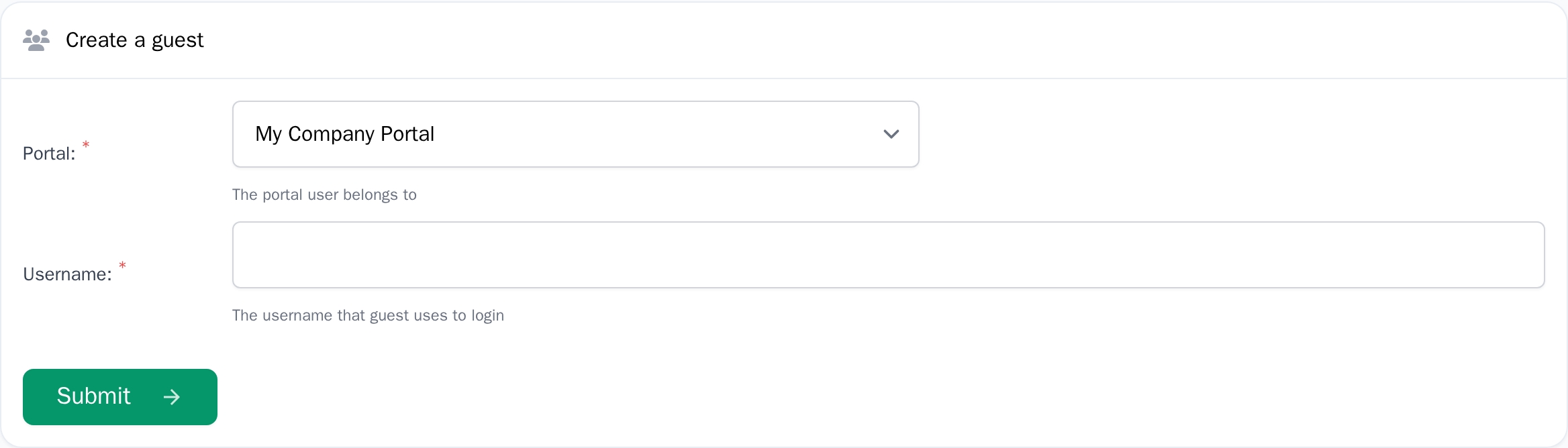
Task: Click the red asterisk beside Portal
Action: coord(86,144)
